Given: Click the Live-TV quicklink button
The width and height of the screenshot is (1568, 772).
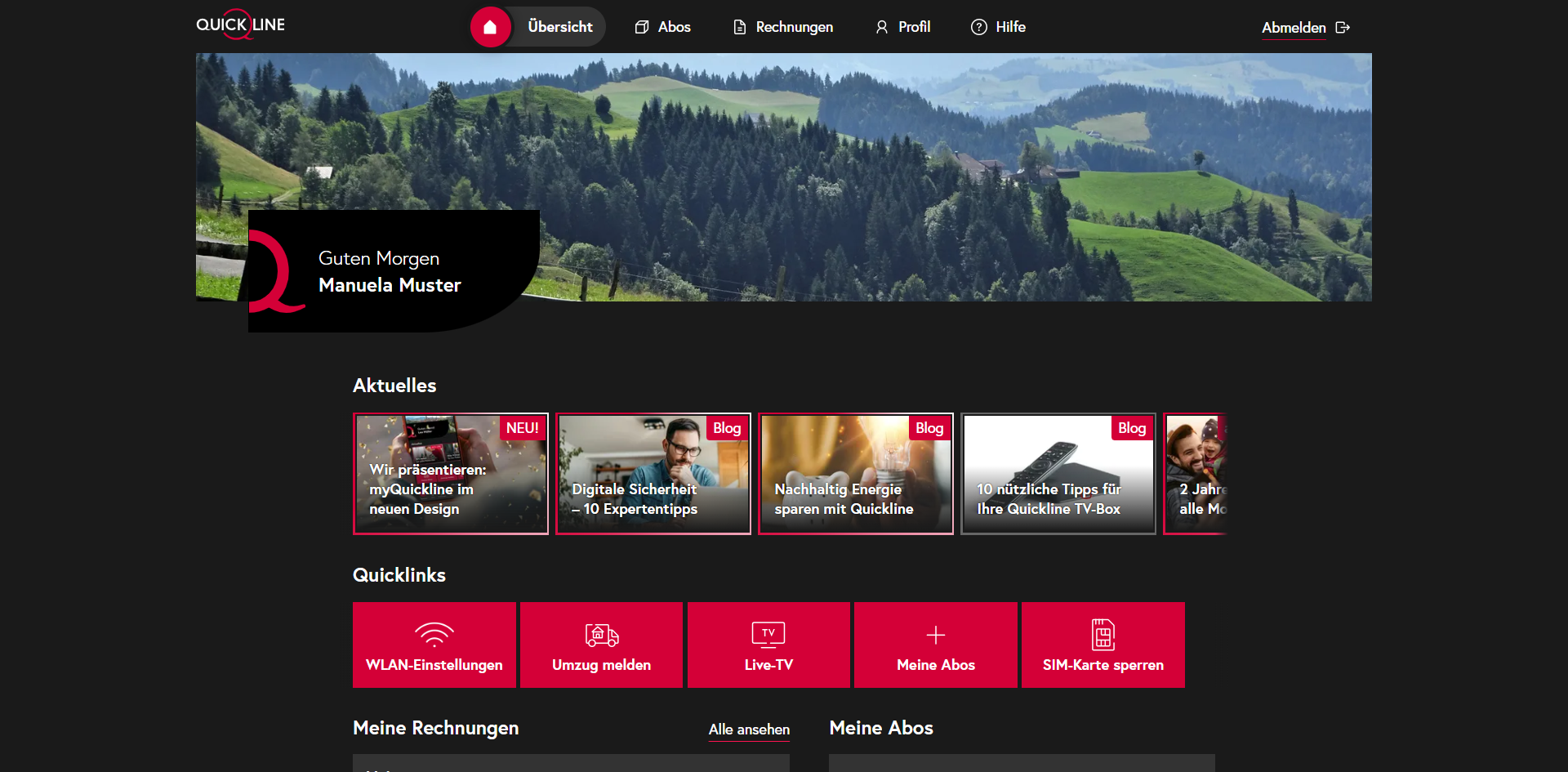Looking at the screenshot, I should tap(768, 645).
